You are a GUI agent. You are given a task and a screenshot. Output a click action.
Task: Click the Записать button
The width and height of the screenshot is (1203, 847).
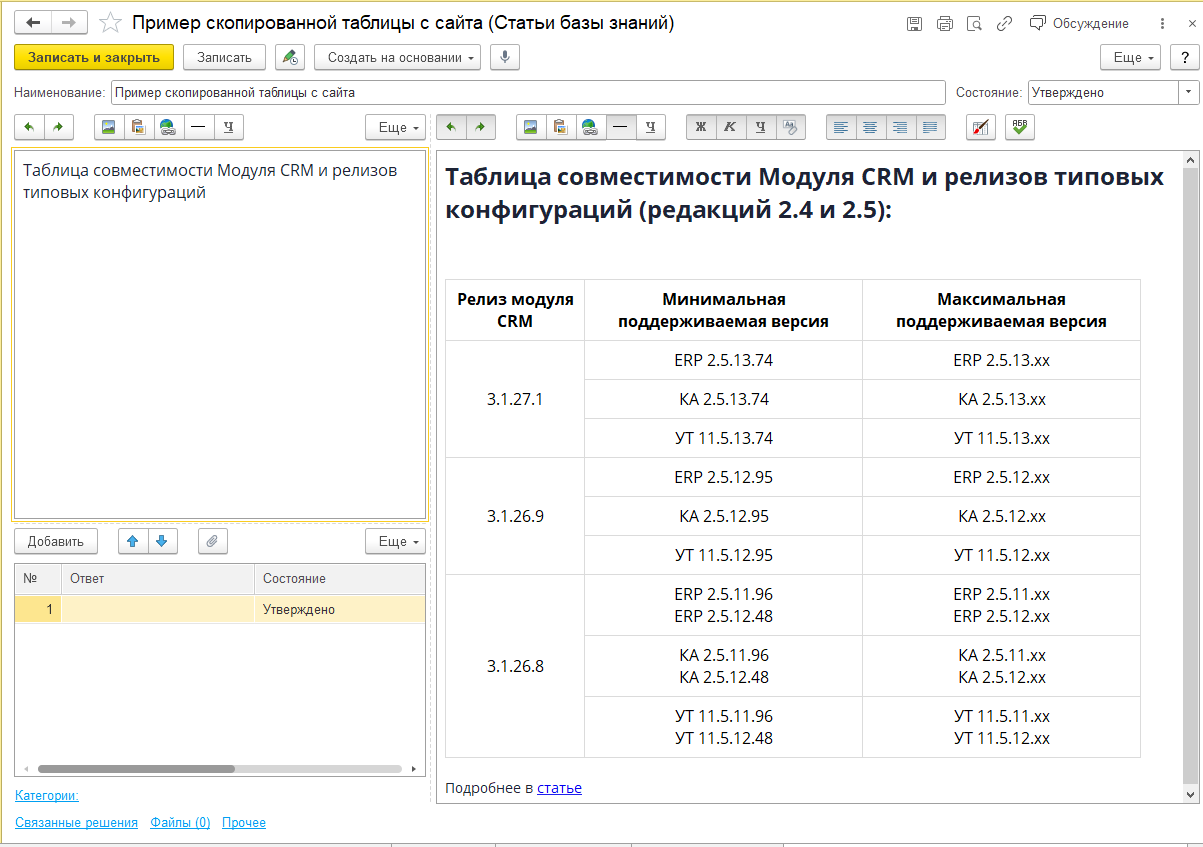pos(224,57)
